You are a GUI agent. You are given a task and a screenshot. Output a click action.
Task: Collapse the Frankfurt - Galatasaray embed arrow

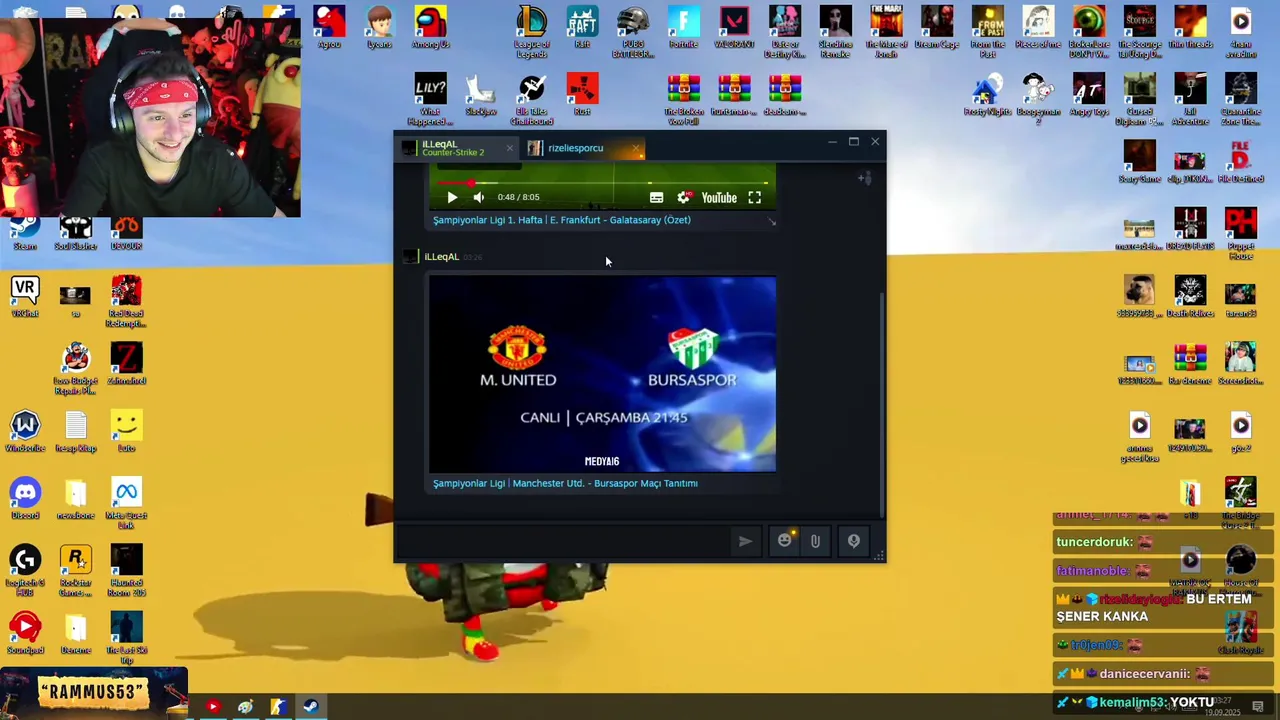[772, 221]
